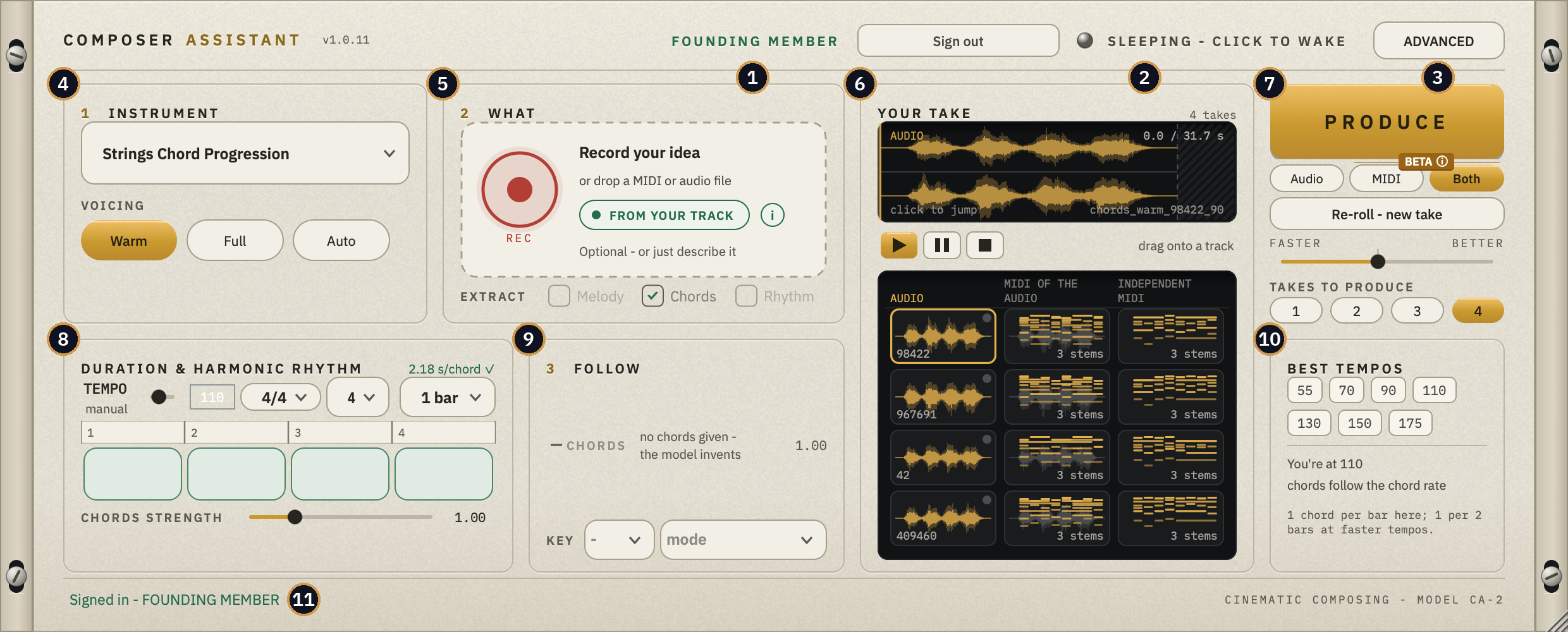The width and height of the screenshot is (1568, 632).
Task: Select audio take 967691 thumbnail
Action: pyautogui.click(x=943, y=397)
